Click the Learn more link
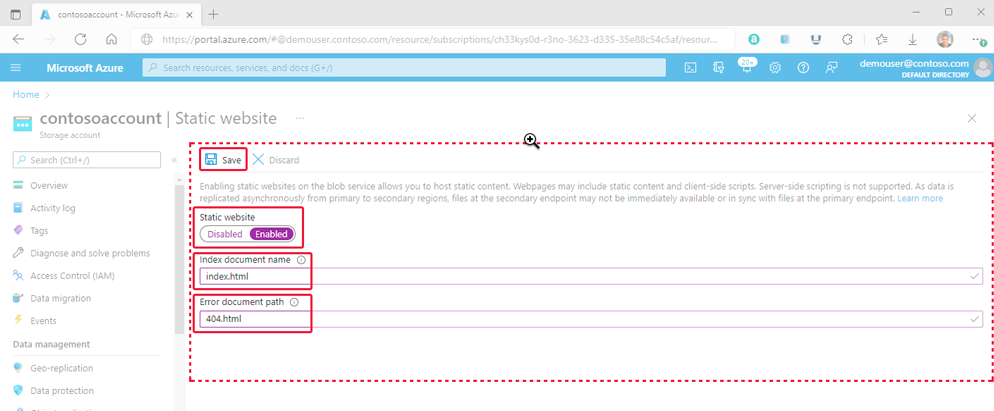The width and height of the screenshot is (994, 411). (x=919, y=199)
